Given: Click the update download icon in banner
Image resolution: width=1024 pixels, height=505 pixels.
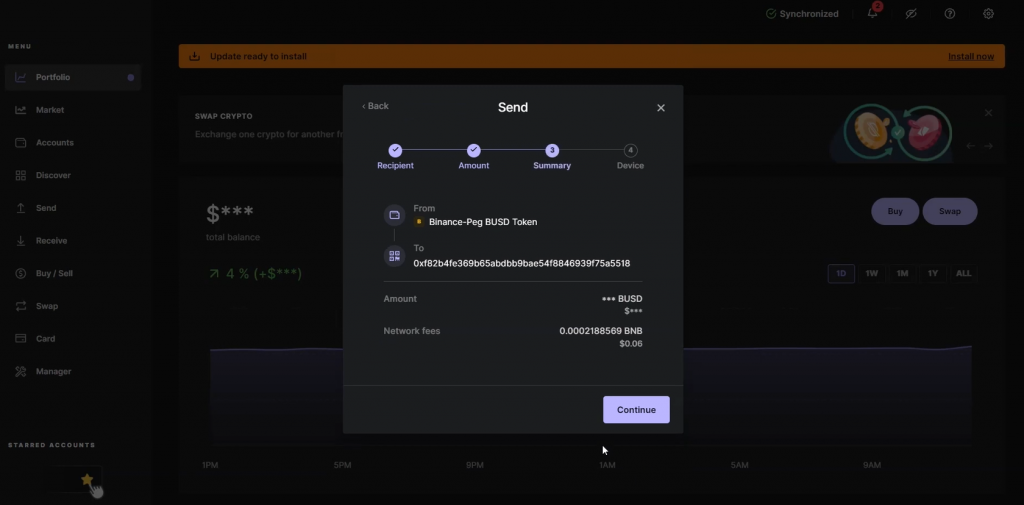Looking at the screenshot, I should point(195,56).
